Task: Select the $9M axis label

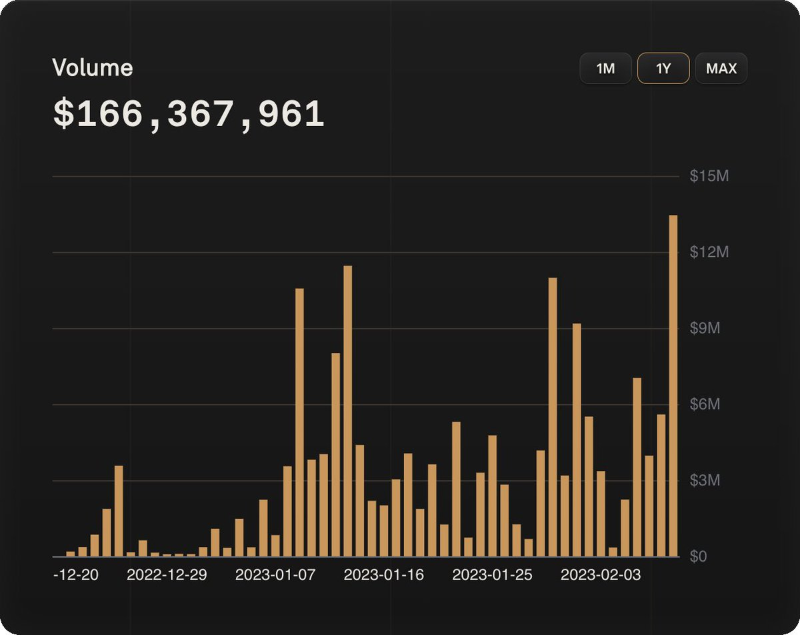Action: 707,329
